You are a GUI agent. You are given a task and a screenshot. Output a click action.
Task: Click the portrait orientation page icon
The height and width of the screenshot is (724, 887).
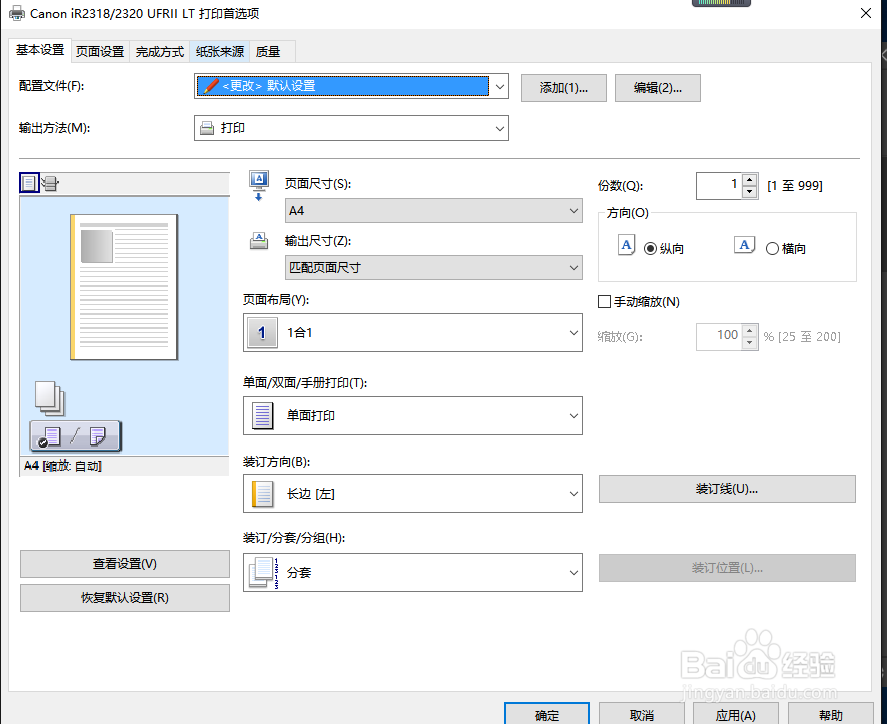coord(626,246)
